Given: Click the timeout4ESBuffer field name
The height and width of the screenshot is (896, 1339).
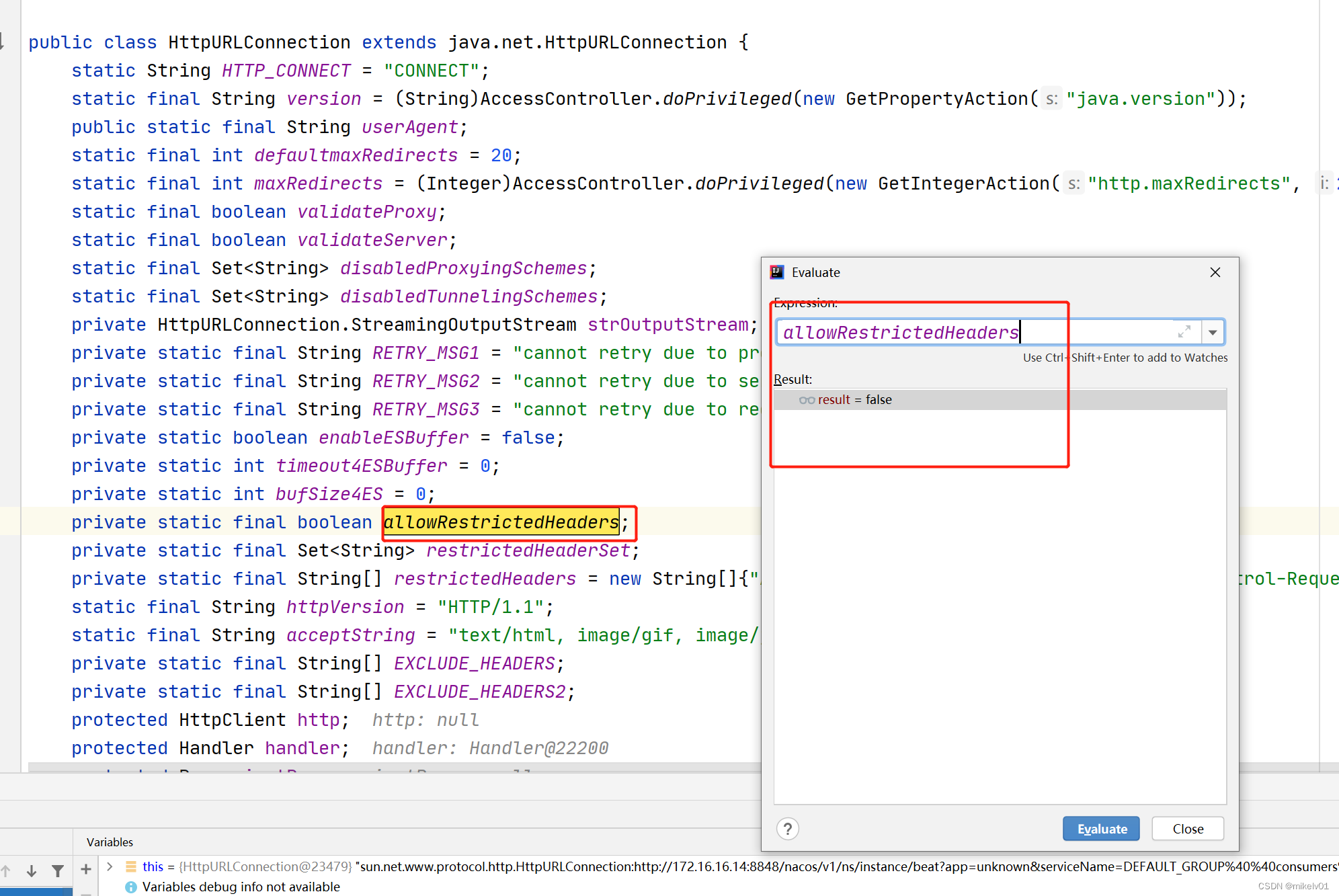Looking at the screenshot, I should (362, 466).
